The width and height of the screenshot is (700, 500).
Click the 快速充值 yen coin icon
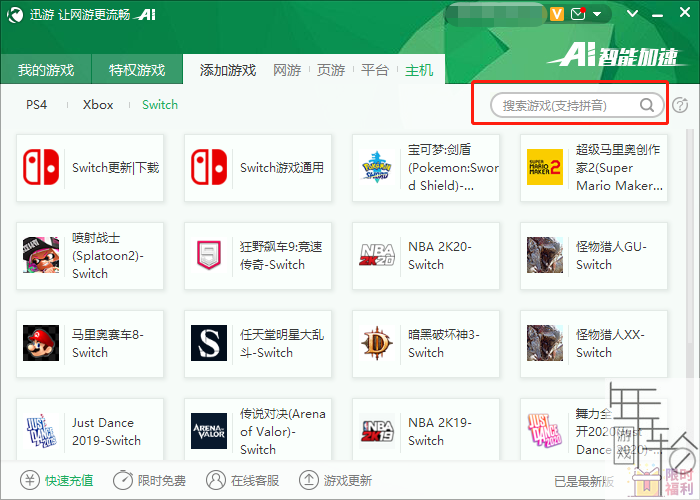coord(30,480)
